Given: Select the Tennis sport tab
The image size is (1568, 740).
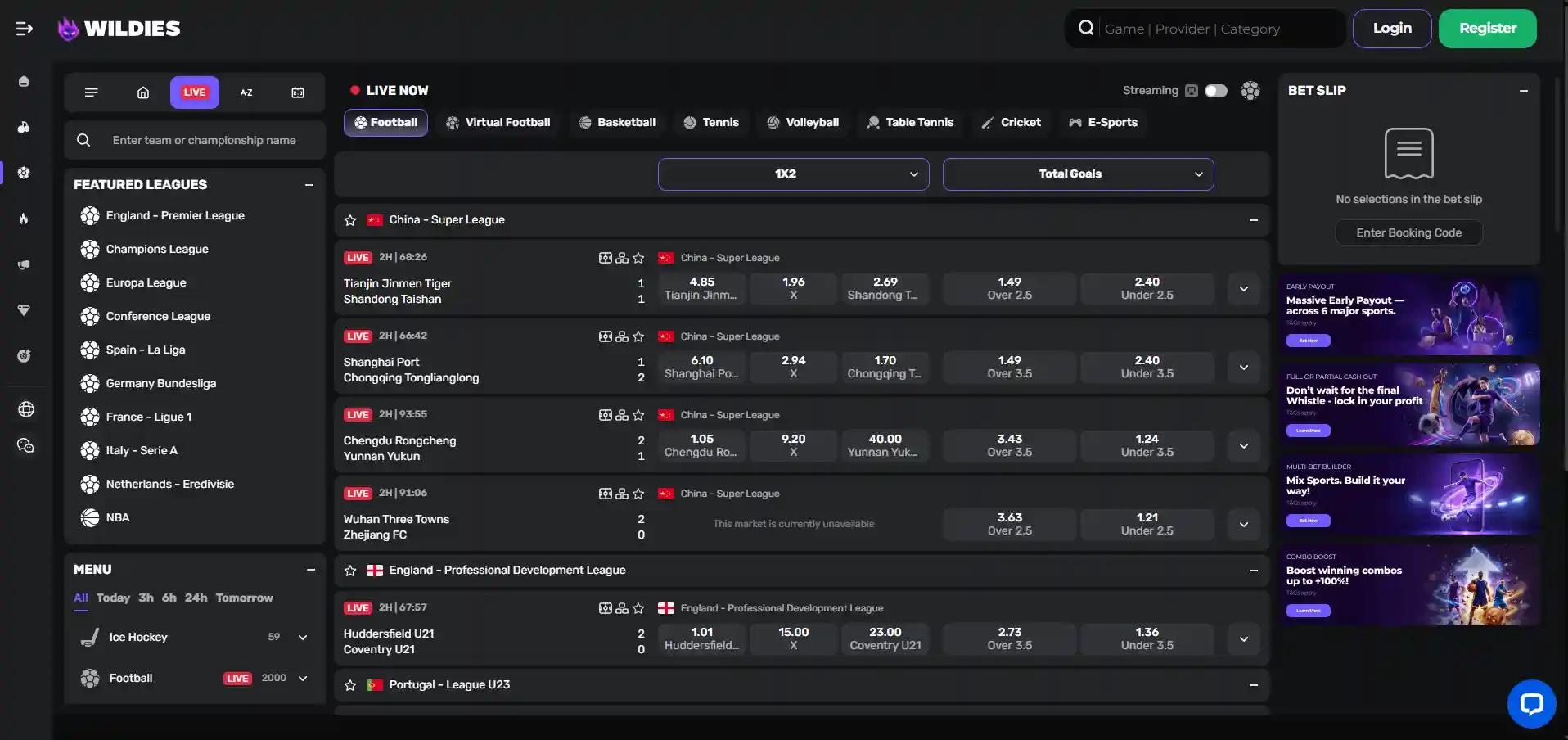Looking at the screenshot, I should (x=711, y=123).
